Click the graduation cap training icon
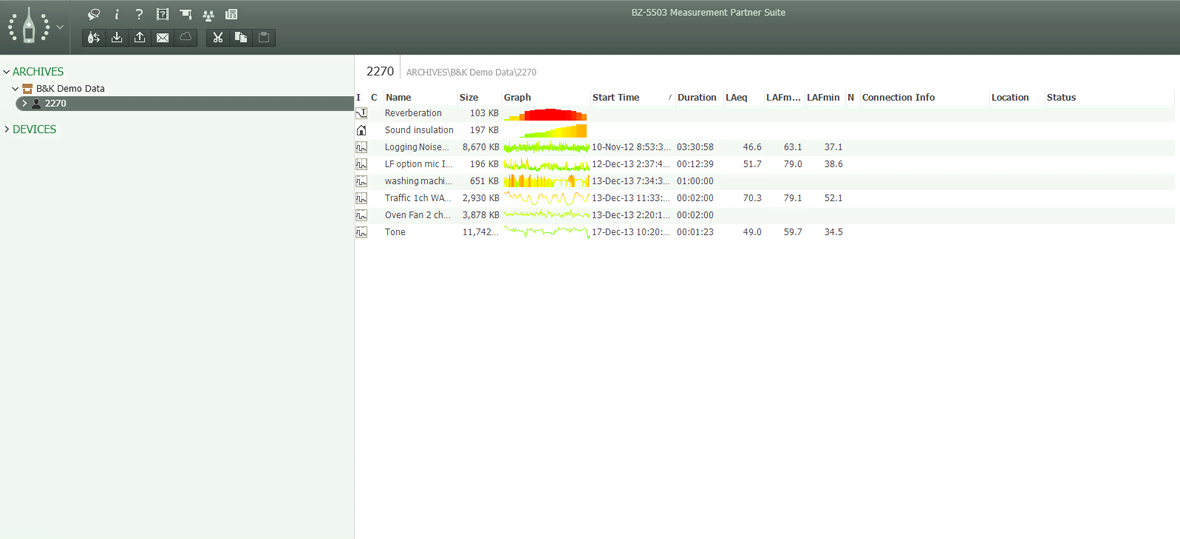The width and height of the screenshot is (1180, 539). [x=186, y=14]
